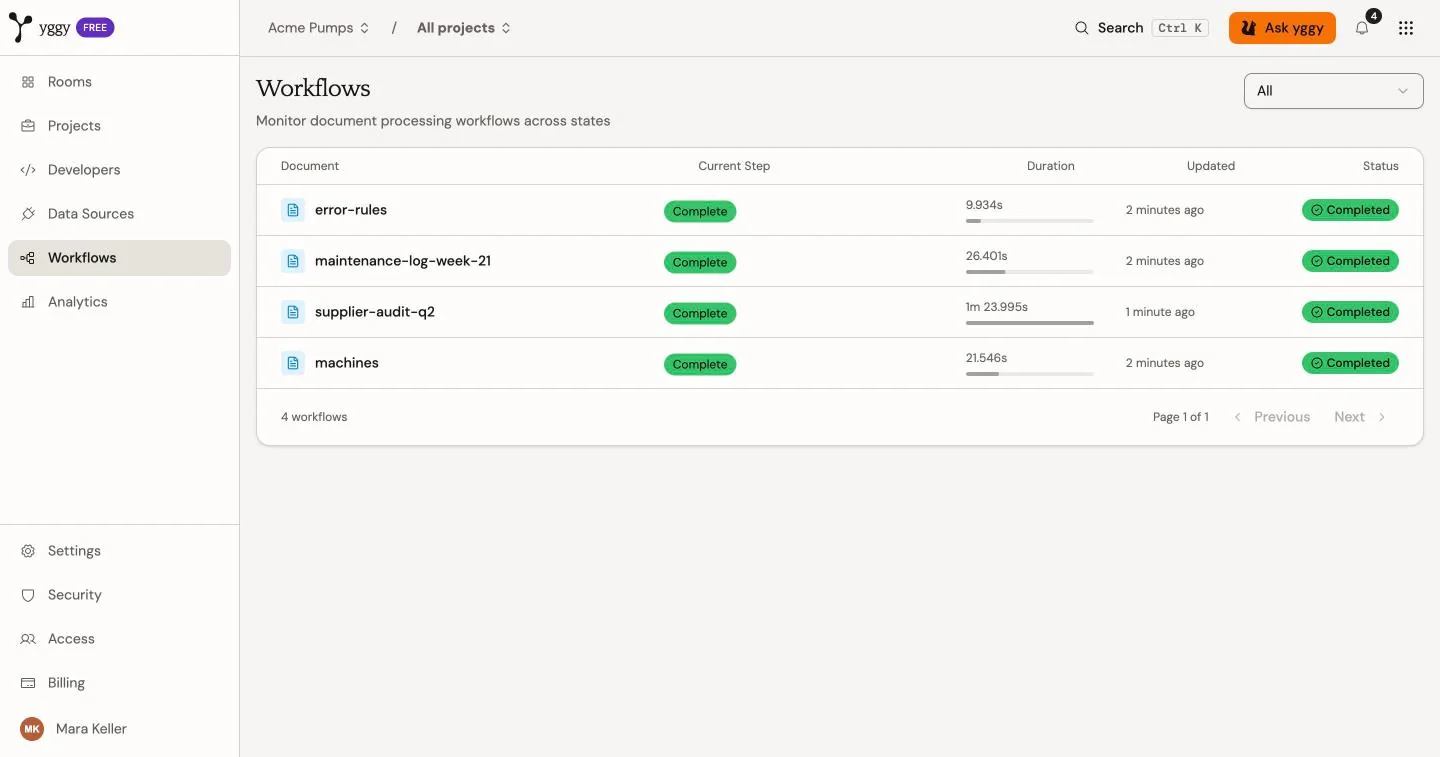This screenshot has width=1440, height=757.
Task: Open the apps grid menu icon
Action: coord(1406,28)
